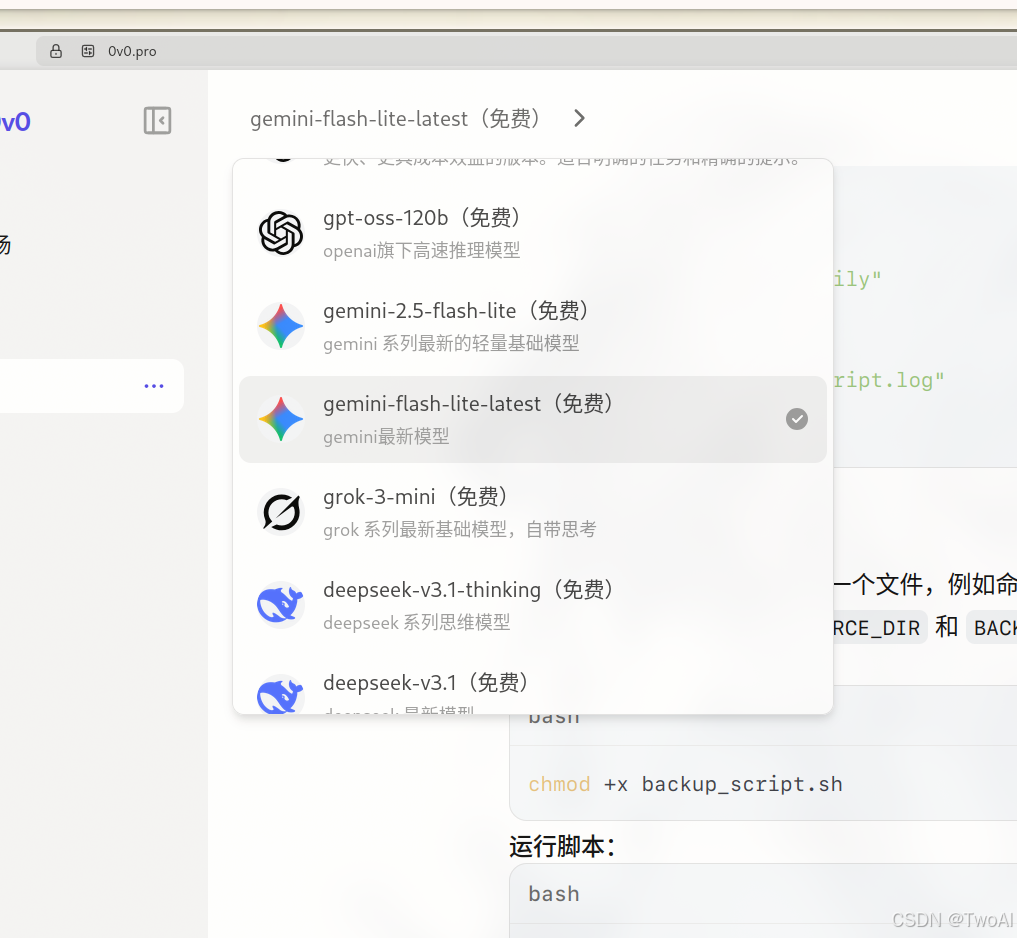Image resolution: width=1017 pixels, height=938 pixels.
Task: Click the lock icon in address bar
Action: coord(56,51)
